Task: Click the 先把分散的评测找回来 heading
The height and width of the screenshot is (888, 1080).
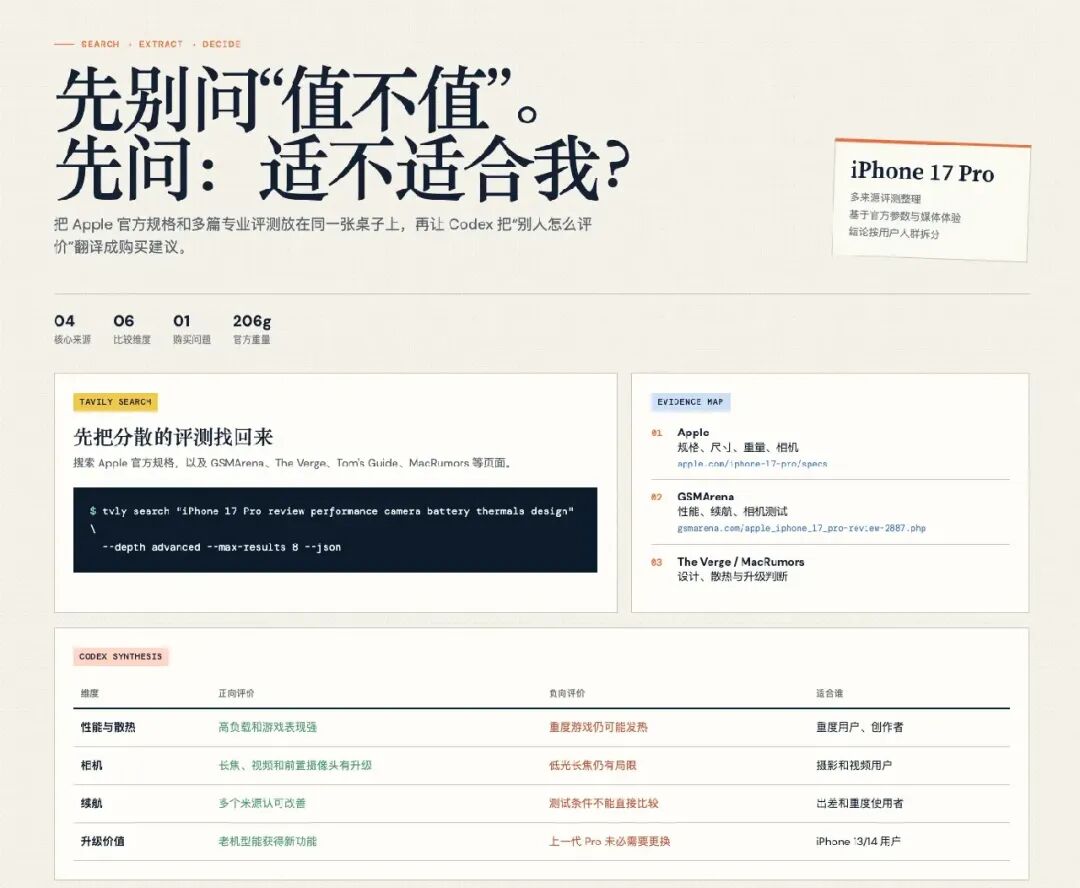Action: (173, 437)
